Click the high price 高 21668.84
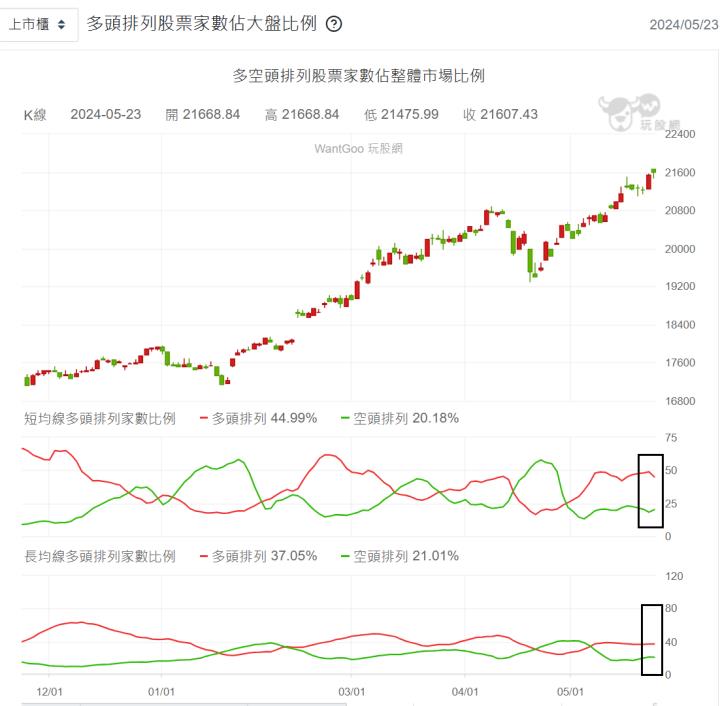This screenshot has width=720, height=706. [x=302, y=114]
